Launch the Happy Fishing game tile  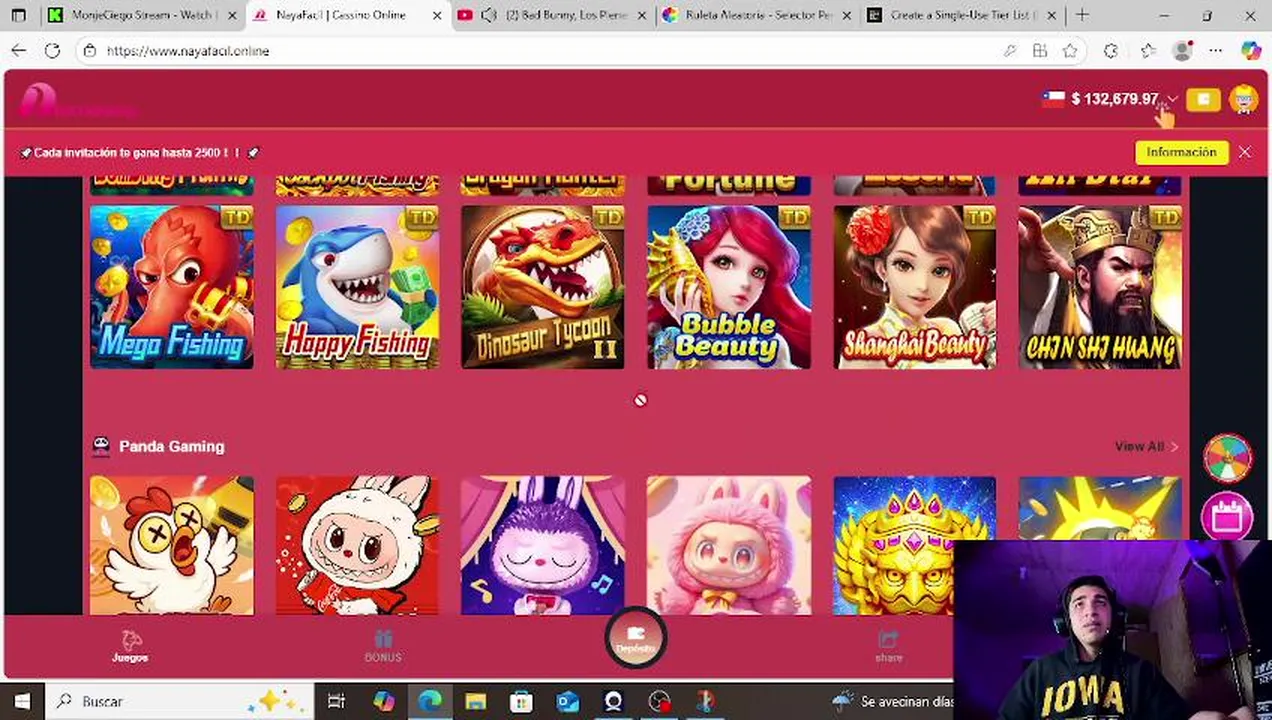pyautogui.click(x=357, y=287)
